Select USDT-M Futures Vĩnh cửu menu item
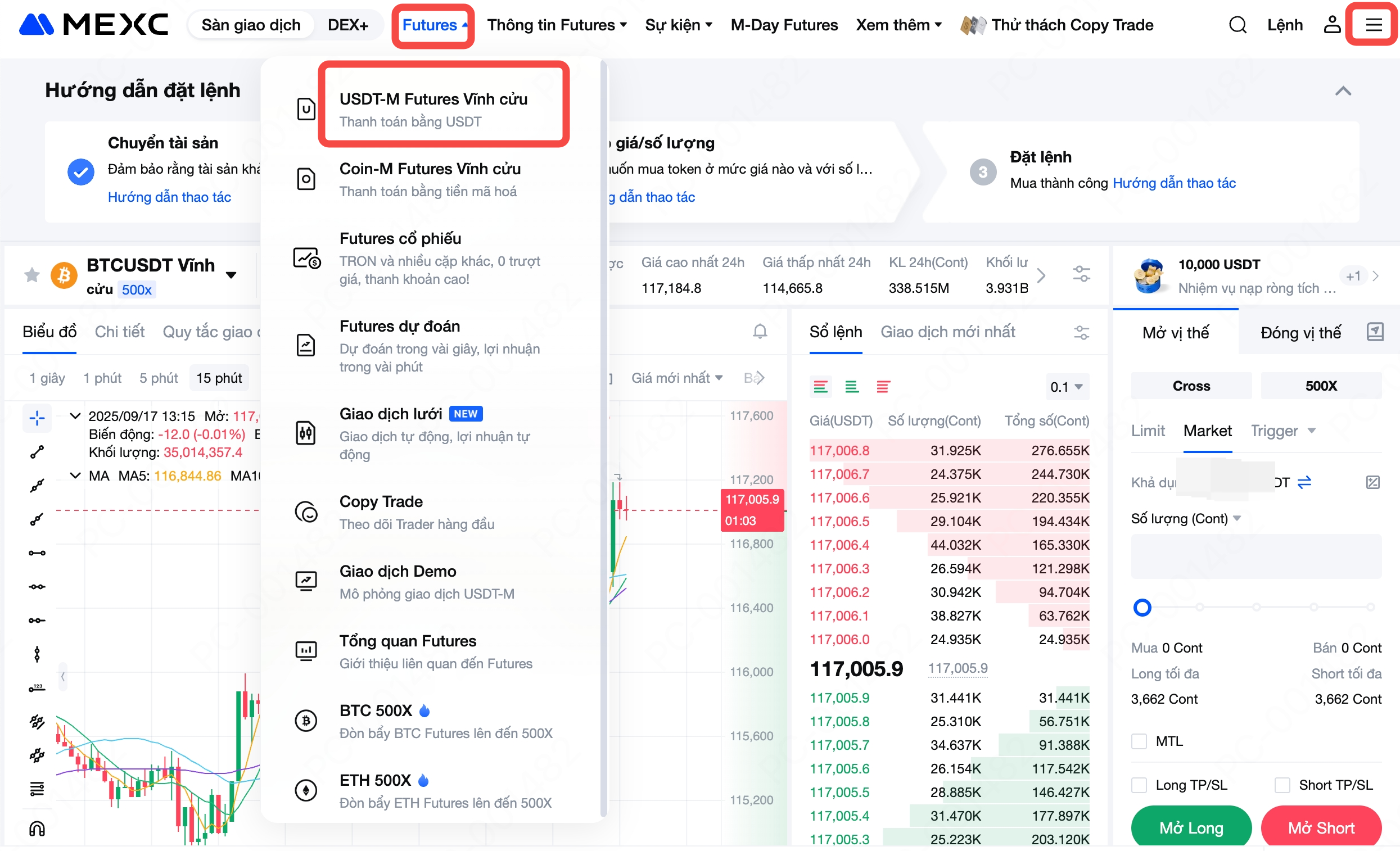Image resolution: width=1400 pixels, height=851 pixels. coord(433,109)
